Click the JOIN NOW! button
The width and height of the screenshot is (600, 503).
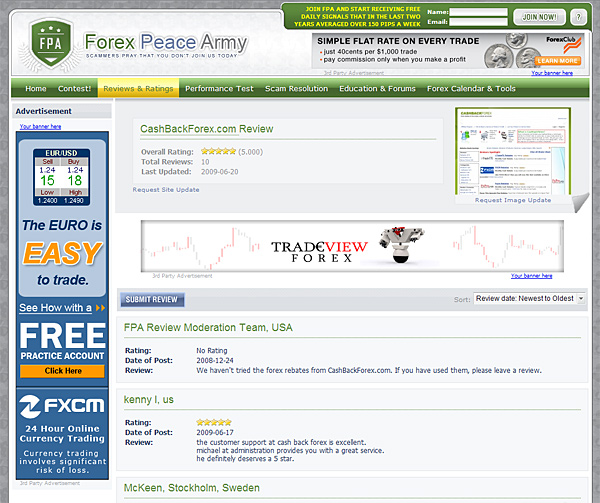pos(539,17)
